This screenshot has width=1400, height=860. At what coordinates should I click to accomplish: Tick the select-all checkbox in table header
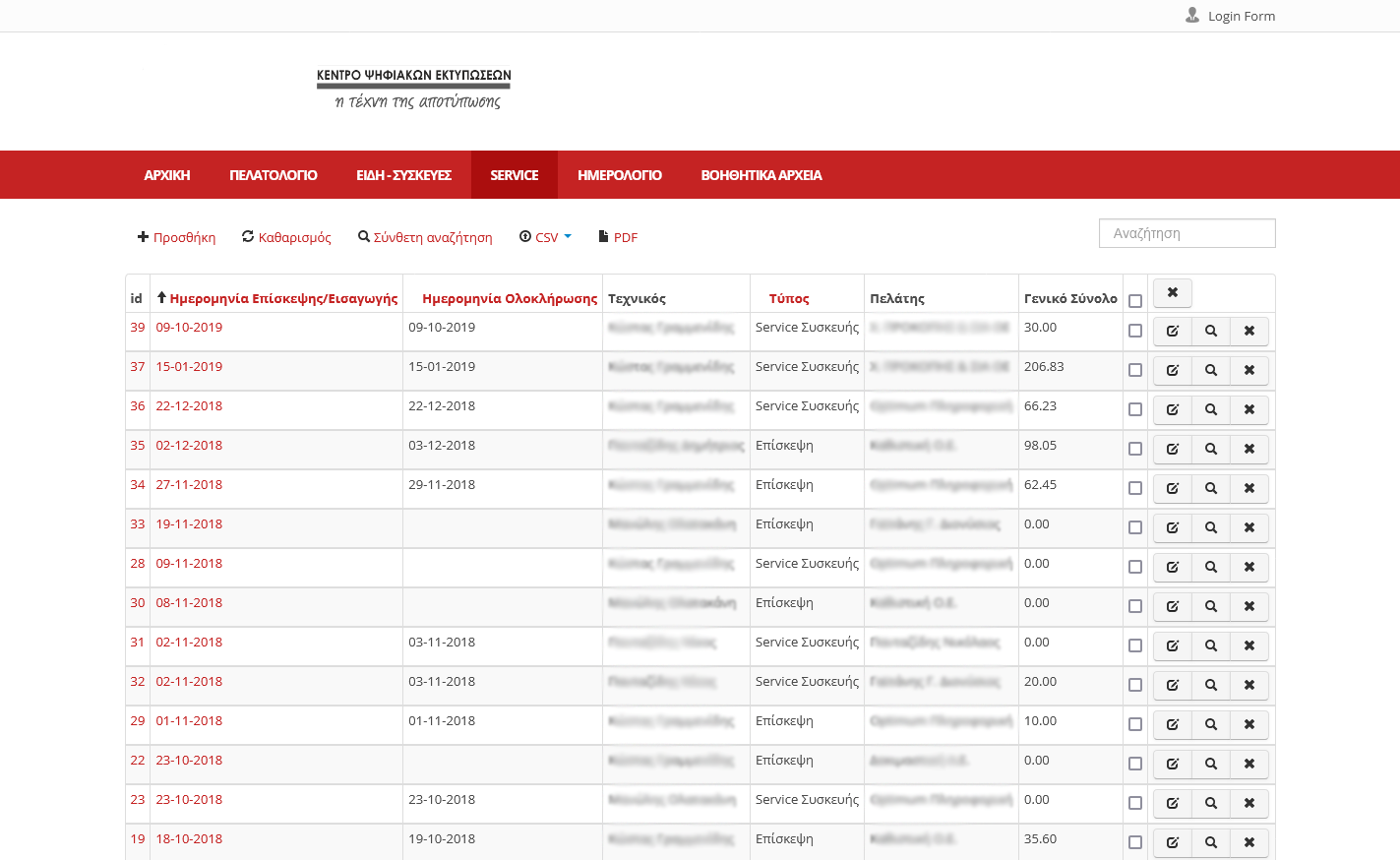(x=1135, y=301)
